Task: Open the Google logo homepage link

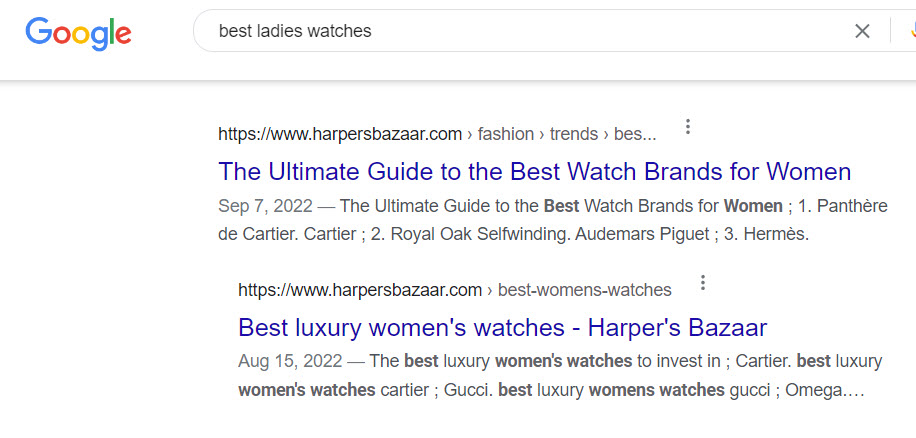Action: pos(78,33)
